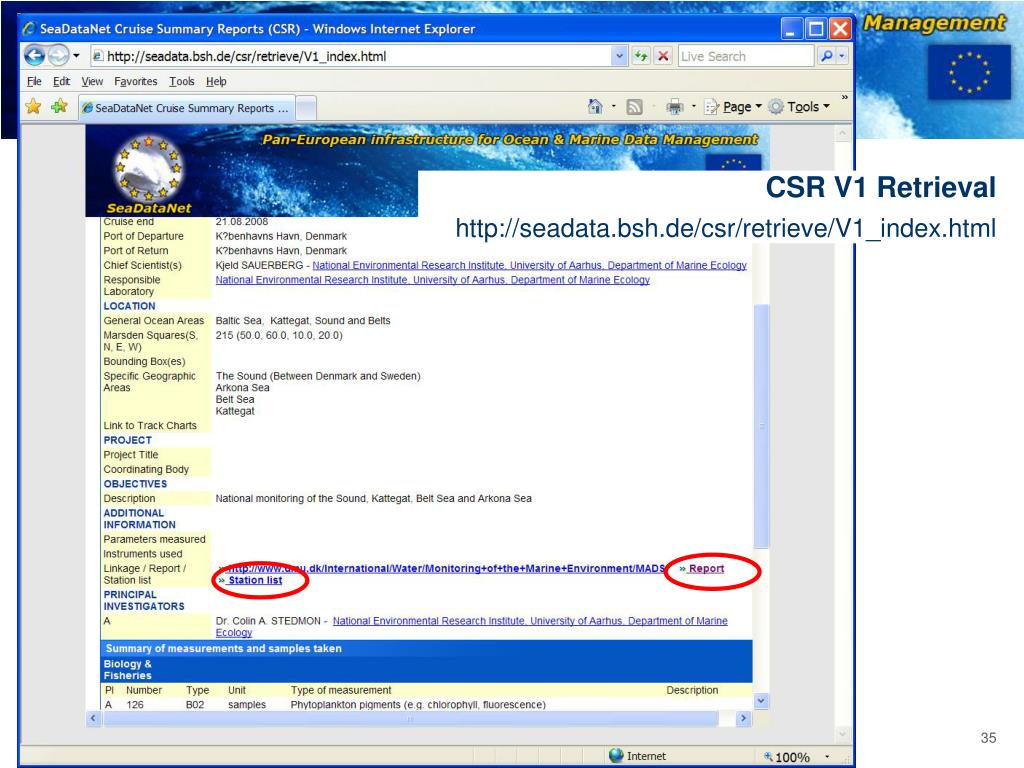This screenshot has width=1024, height=768.
Task: Click the slide page number 35
Action: 988,738
